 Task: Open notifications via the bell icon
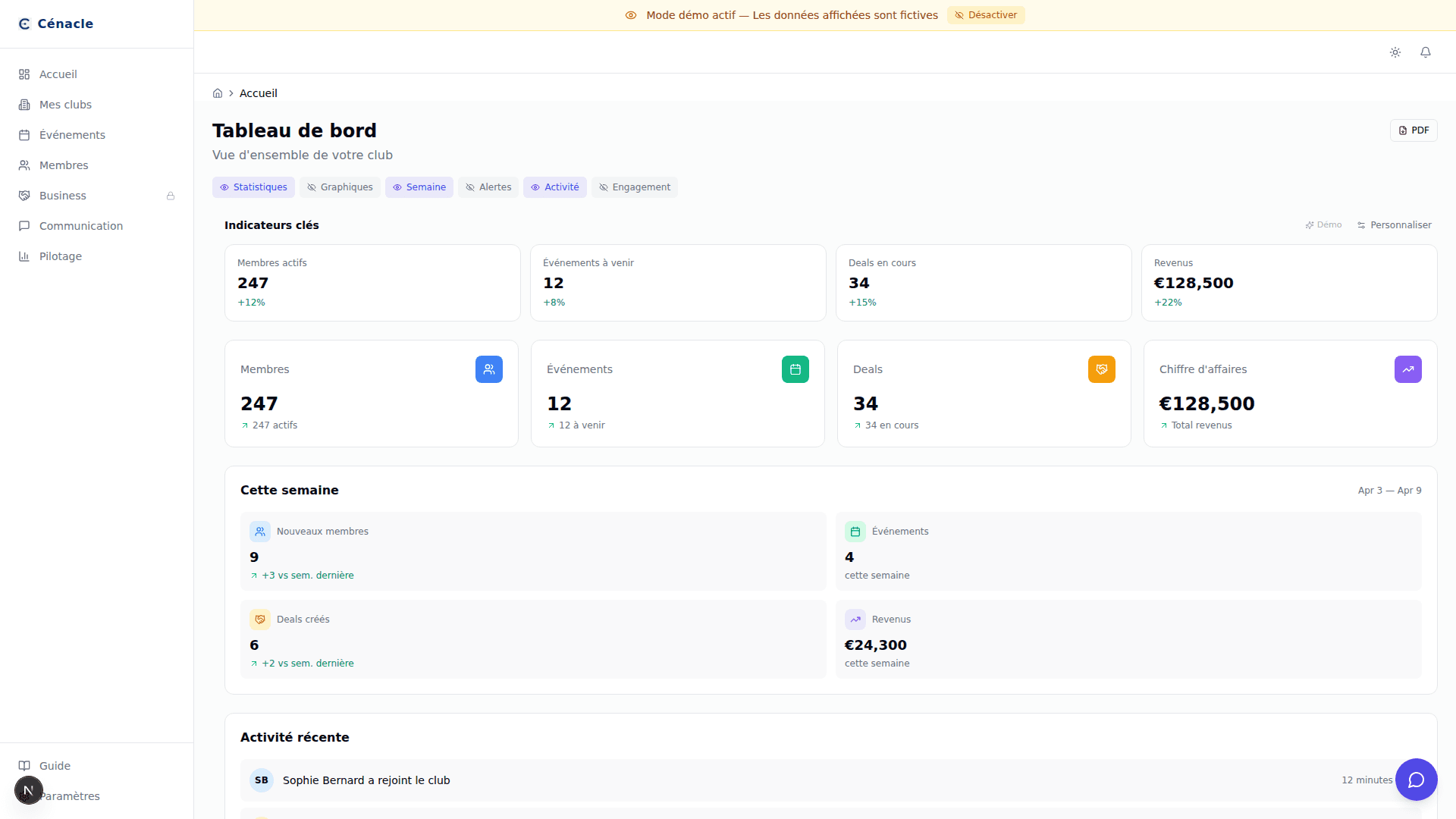pyautogui.click(x=1426, y=52)
